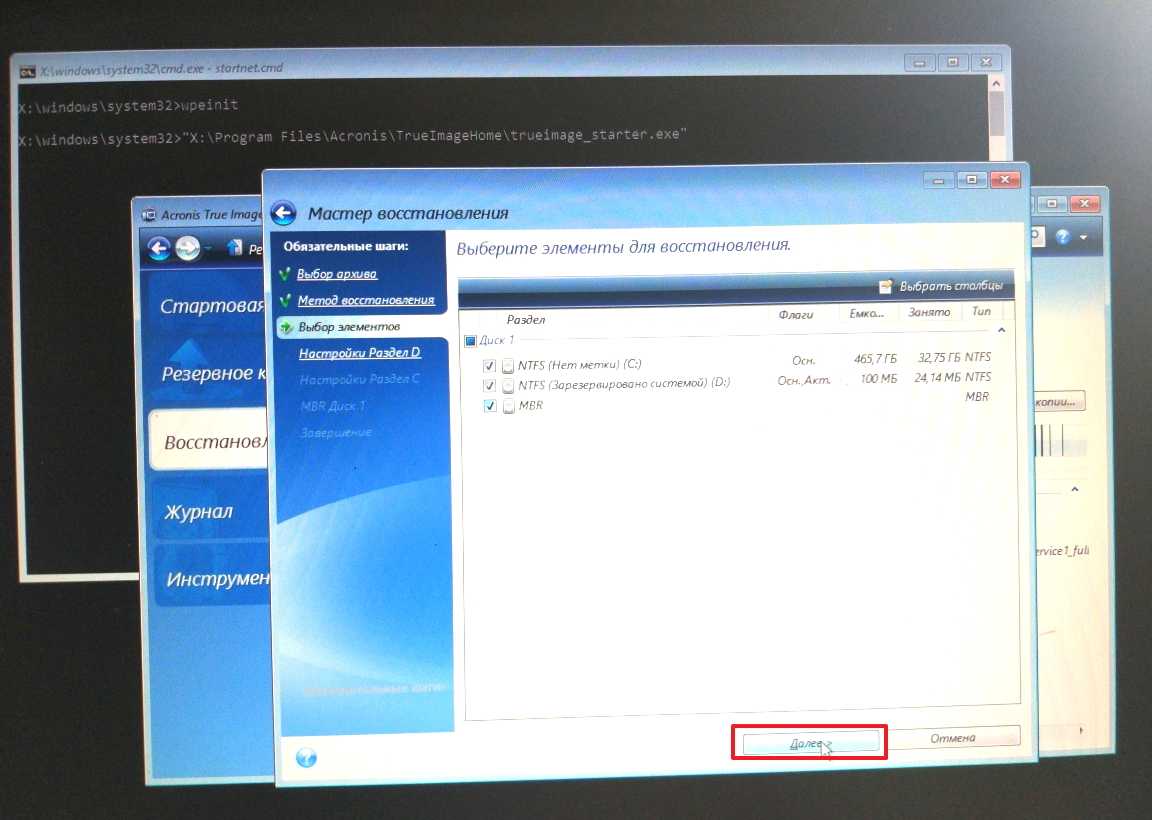Click the 'Тип' column header
This screenshot has width=1152, height=820.
tap(981, 312)
